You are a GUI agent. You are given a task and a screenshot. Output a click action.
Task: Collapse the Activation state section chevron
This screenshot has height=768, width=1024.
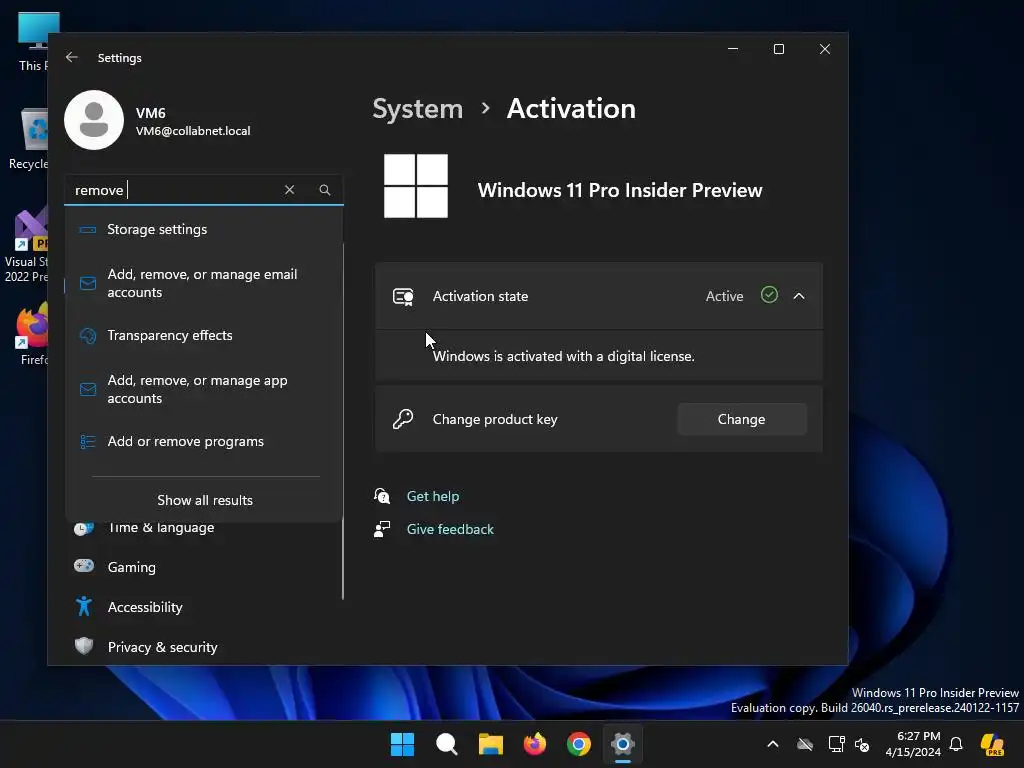click(x=799, y=296)
